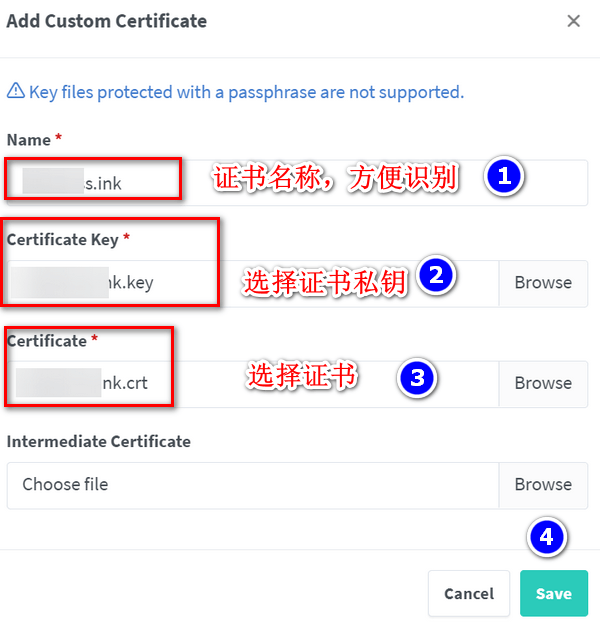Click the Name field label
Image resolution: width=600 pixels, height=625 pixels.
click(27, 139)
